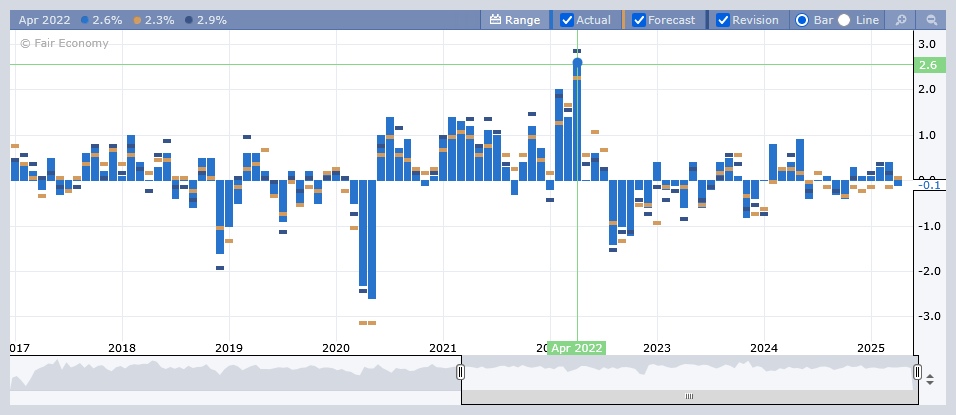Image resolution: width=956 pixels, height=415 pixels.
Task: Click the Apr 2022 date label on axis
Action: coord(576,348)
